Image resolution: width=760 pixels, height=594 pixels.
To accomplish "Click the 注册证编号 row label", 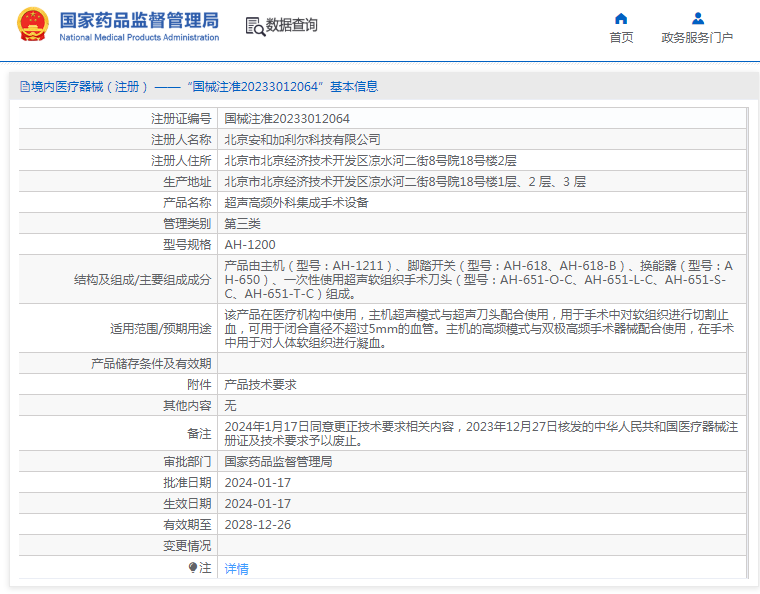I will tap(181, 119).
